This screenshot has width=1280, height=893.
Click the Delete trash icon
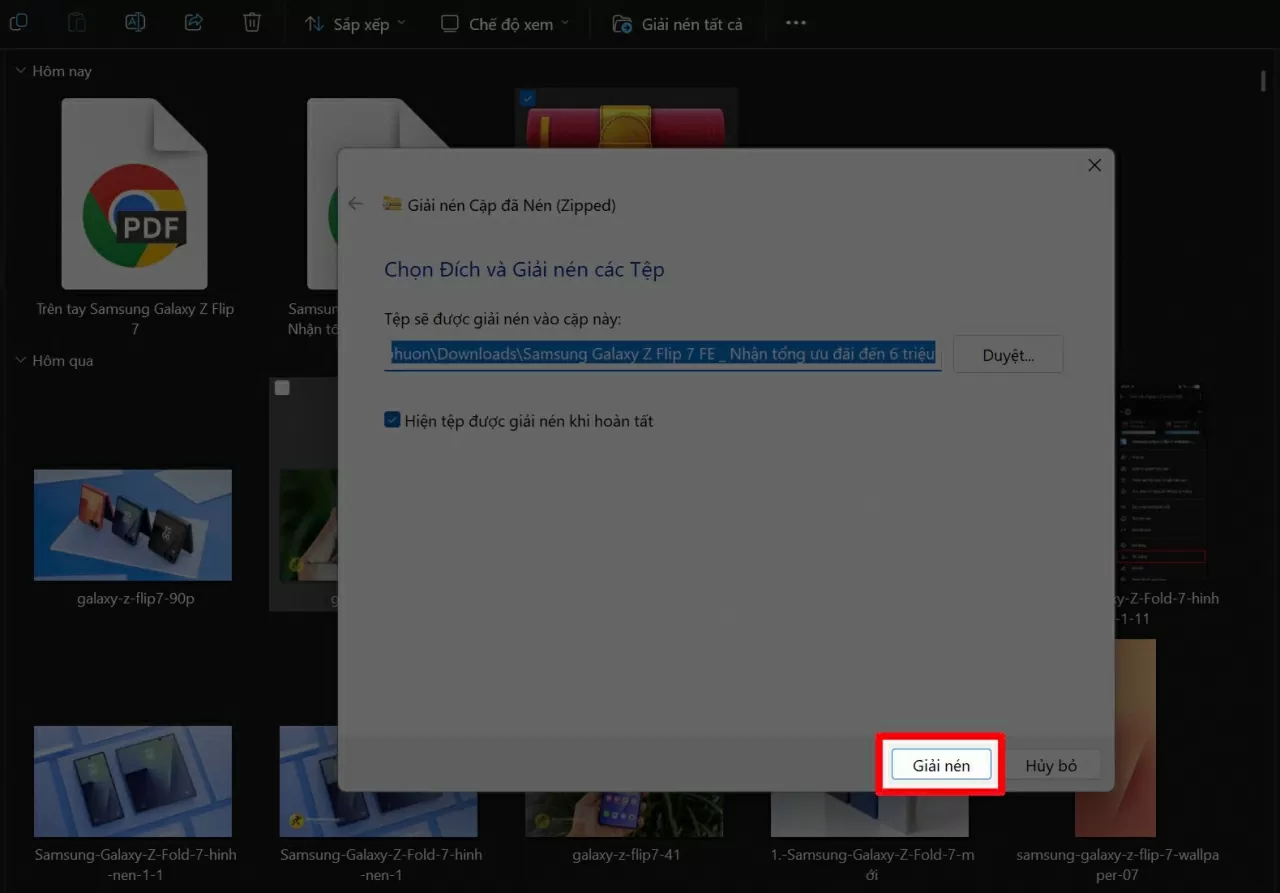coord(251,23)
